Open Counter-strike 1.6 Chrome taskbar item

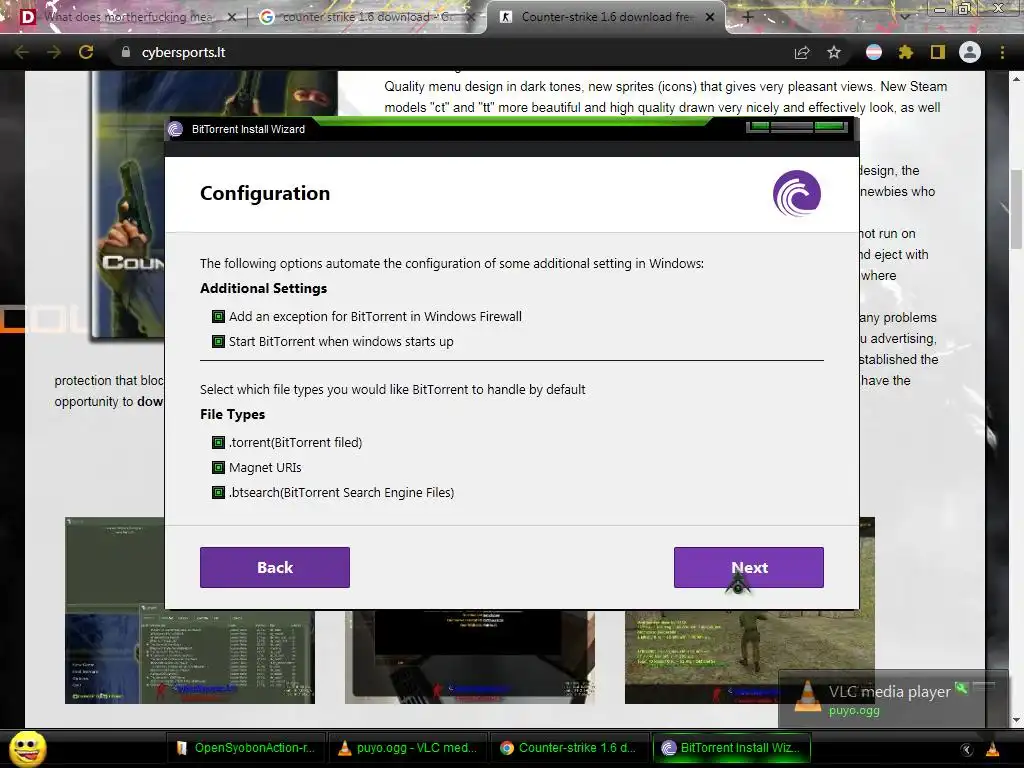coord(568,748)
